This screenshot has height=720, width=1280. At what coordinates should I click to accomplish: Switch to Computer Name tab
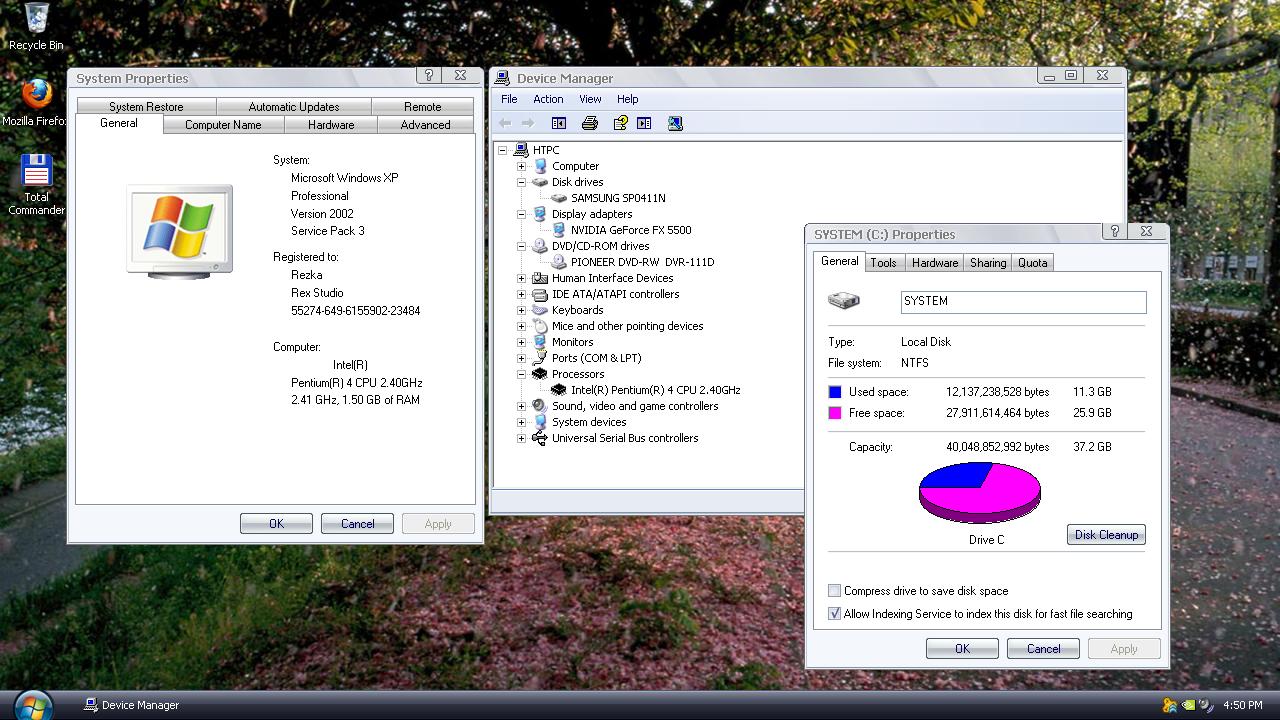[x=223, y=125]
